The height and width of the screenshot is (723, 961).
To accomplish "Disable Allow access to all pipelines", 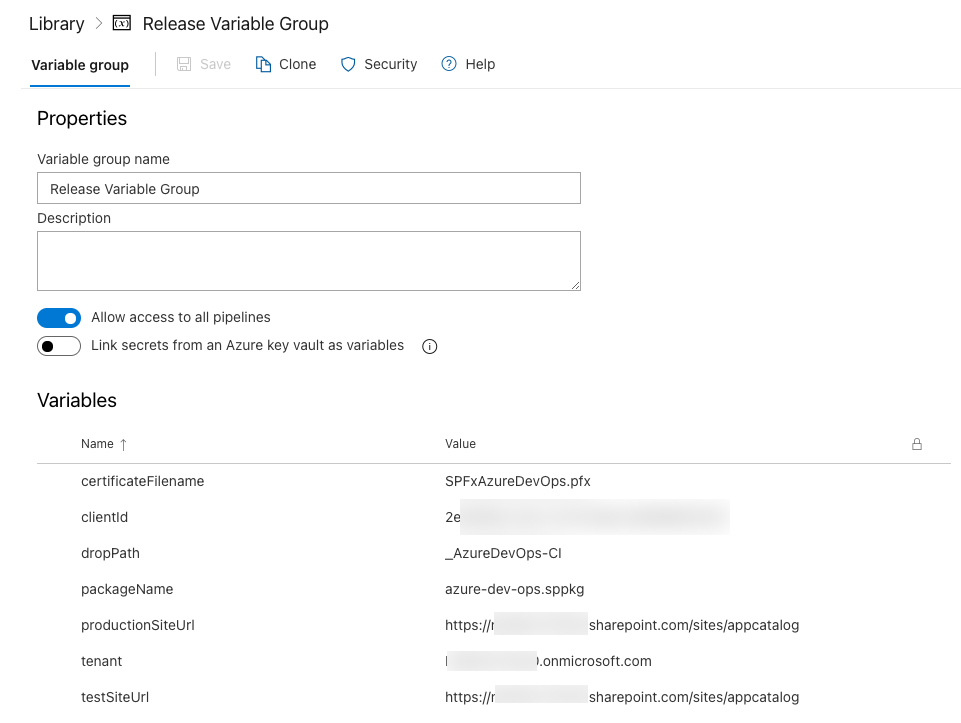I will click(x=59, y=318).
